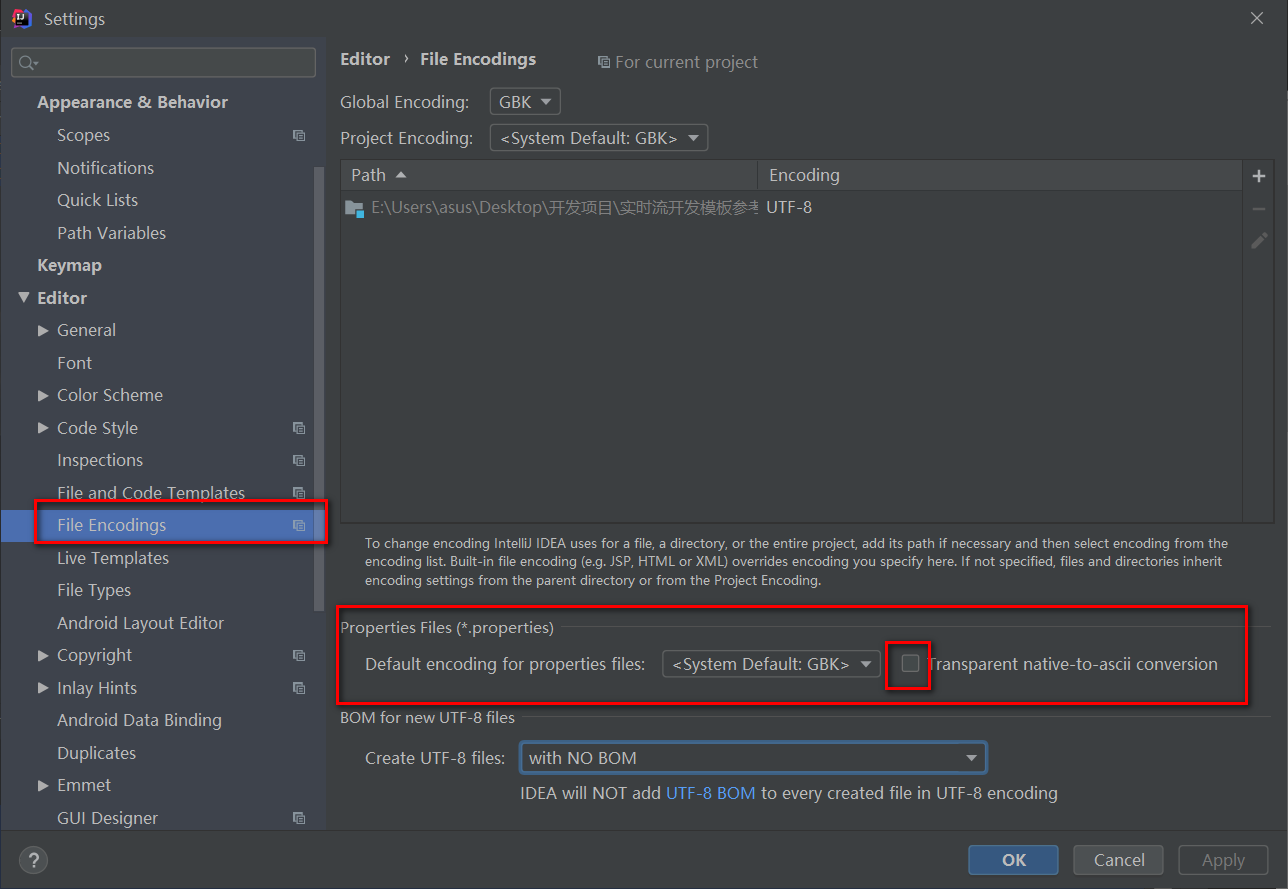Click the project-level icon beside Code Style
1288x889 pixels.
(x=298, y=428)
